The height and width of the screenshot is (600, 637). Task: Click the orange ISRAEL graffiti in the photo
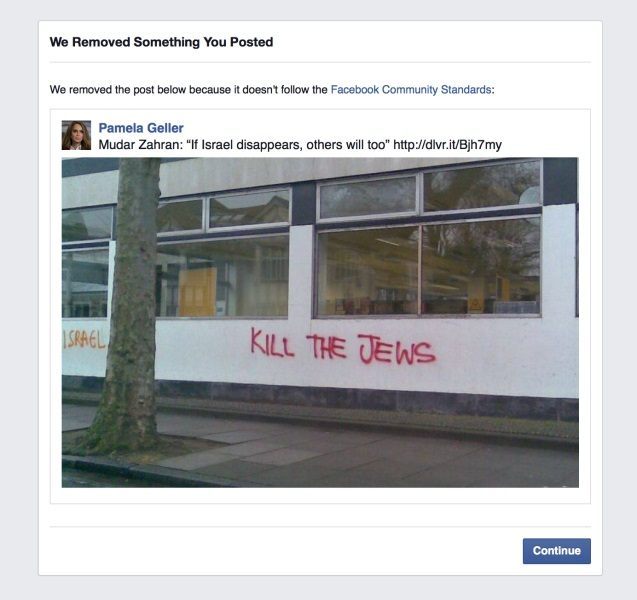[84, 340]
